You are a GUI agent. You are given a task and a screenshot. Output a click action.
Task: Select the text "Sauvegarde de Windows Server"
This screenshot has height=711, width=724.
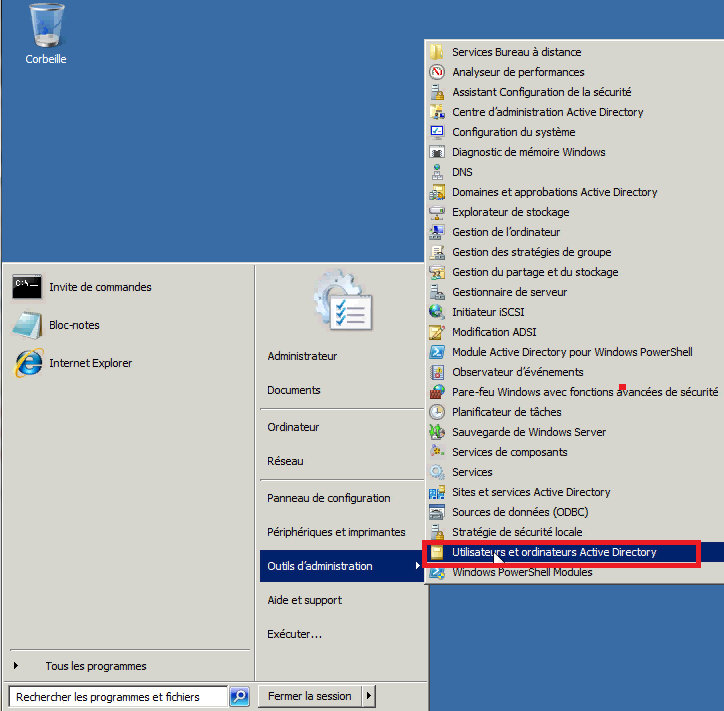click(529, 432)
